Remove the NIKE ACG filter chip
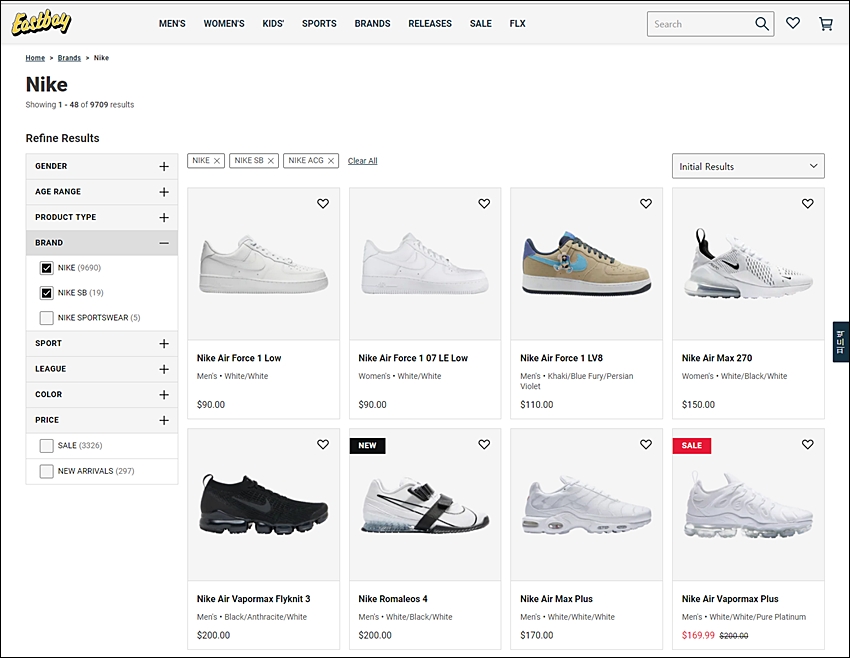The width and height of the screenshot is (850, 658). coord(331,161)
